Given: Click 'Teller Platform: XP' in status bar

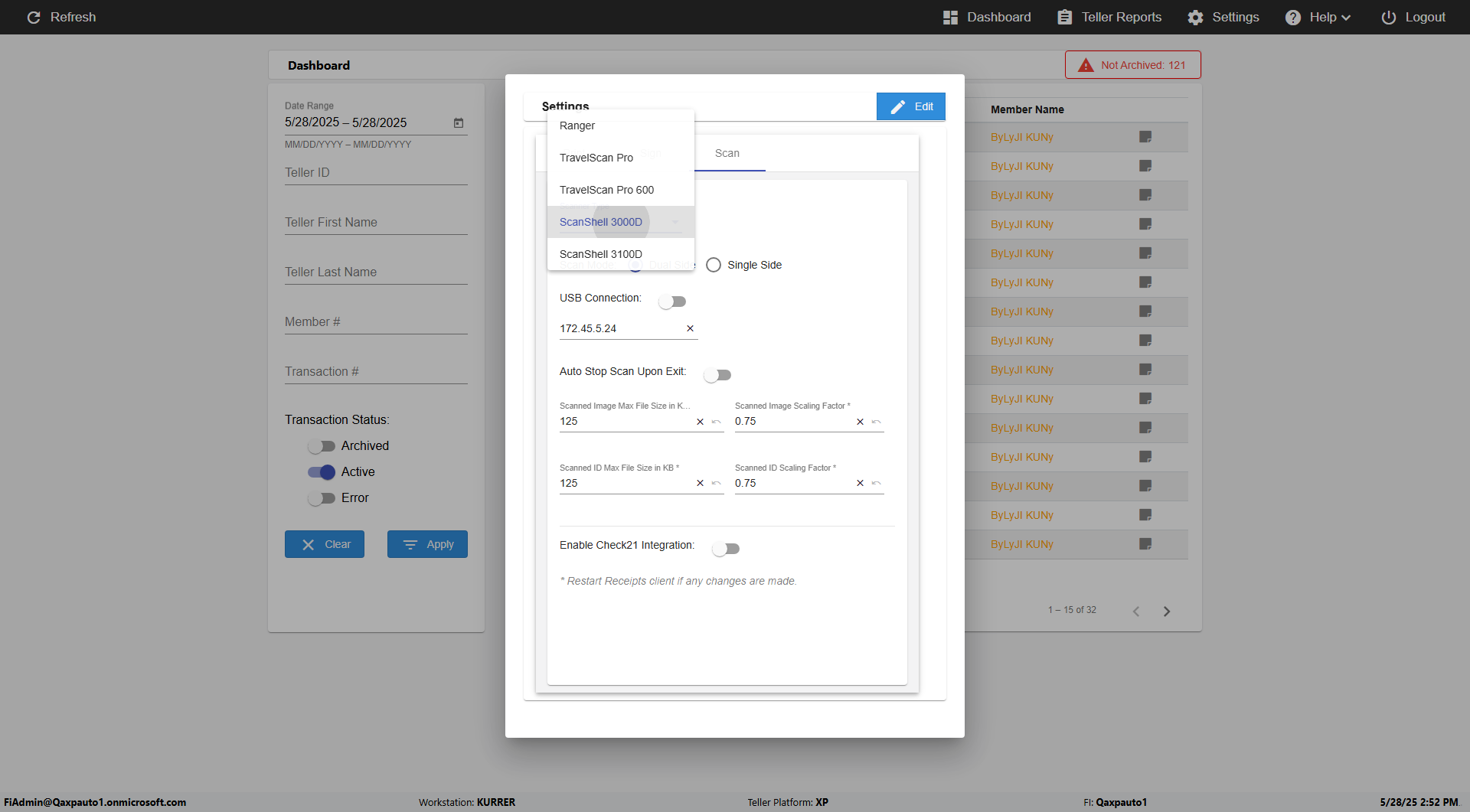Looking at the screenshot, I should click(788, 802).
